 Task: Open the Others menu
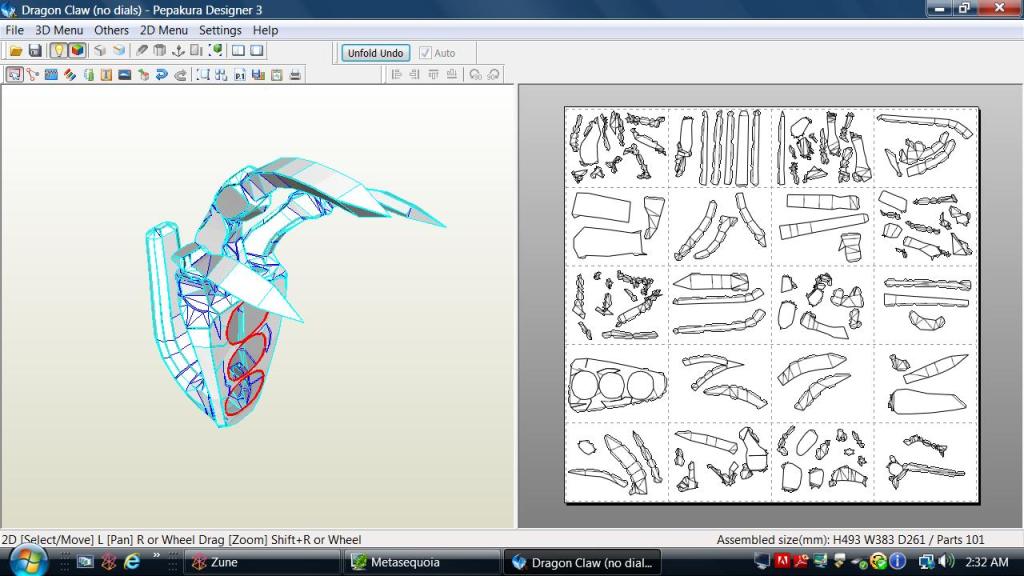[x=111, y=30]
